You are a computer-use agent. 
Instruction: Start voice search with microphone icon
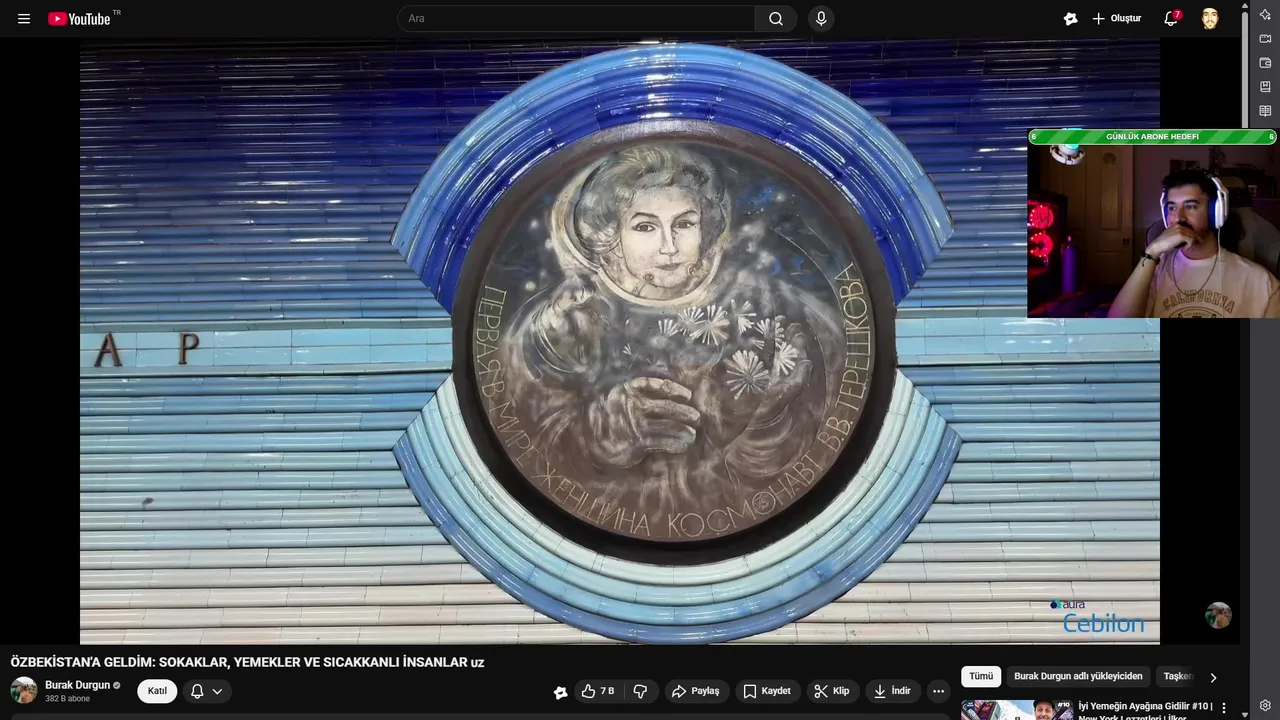pyautogui.click(x=821, y=19)
